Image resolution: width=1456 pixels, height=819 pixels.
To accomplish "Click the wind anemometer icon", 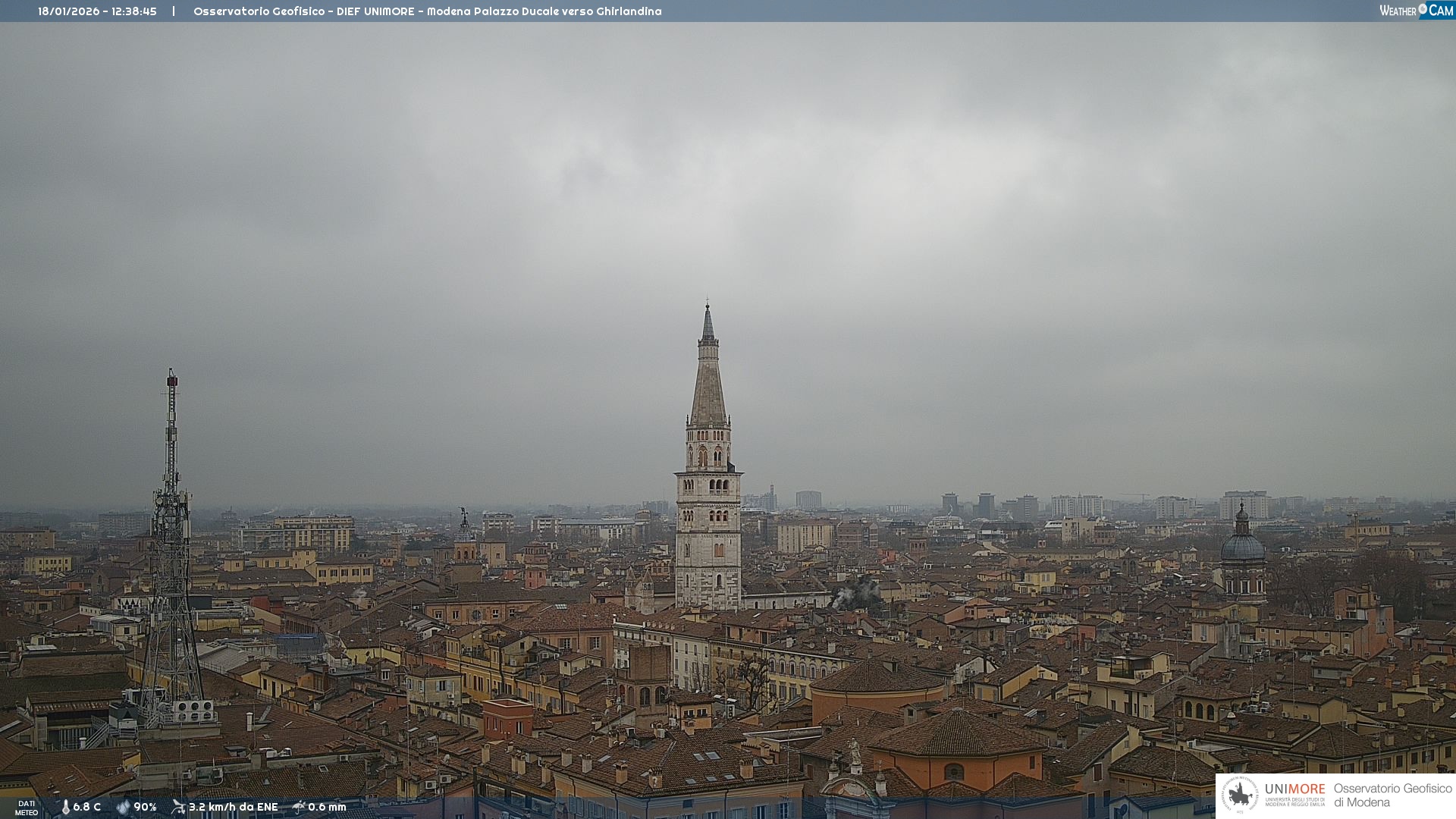I will coord(178,807).
